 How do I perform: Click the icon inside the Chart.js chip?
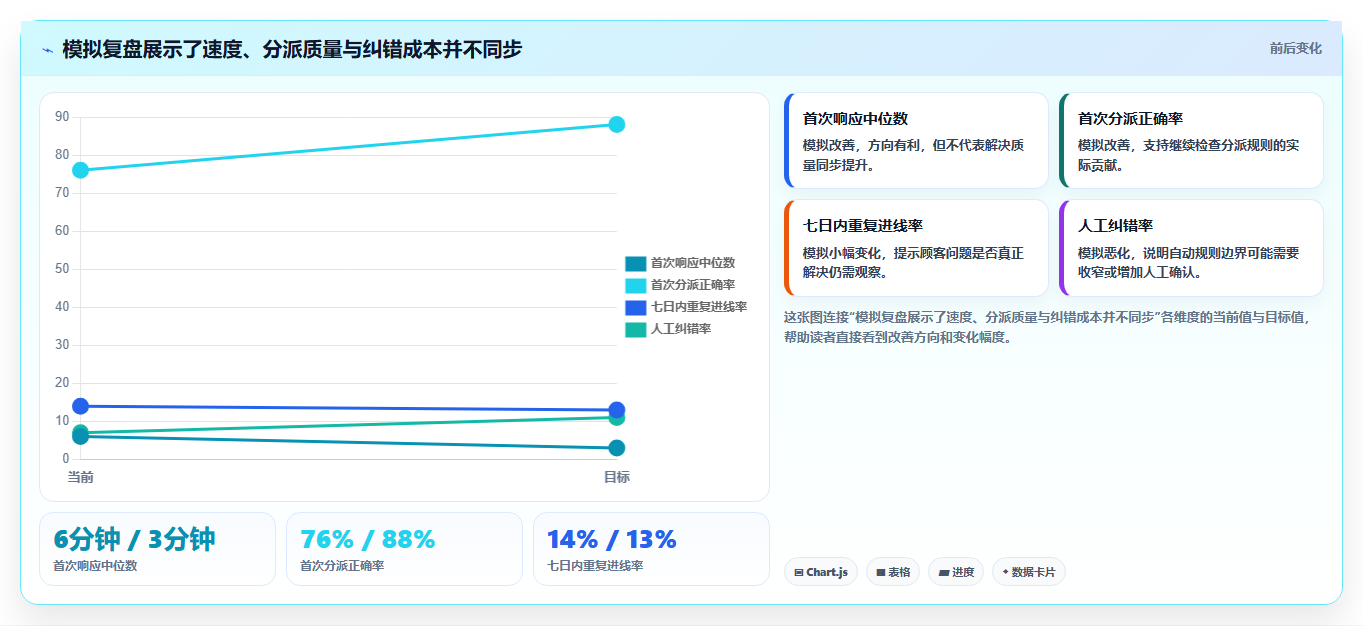coord(799,573)
